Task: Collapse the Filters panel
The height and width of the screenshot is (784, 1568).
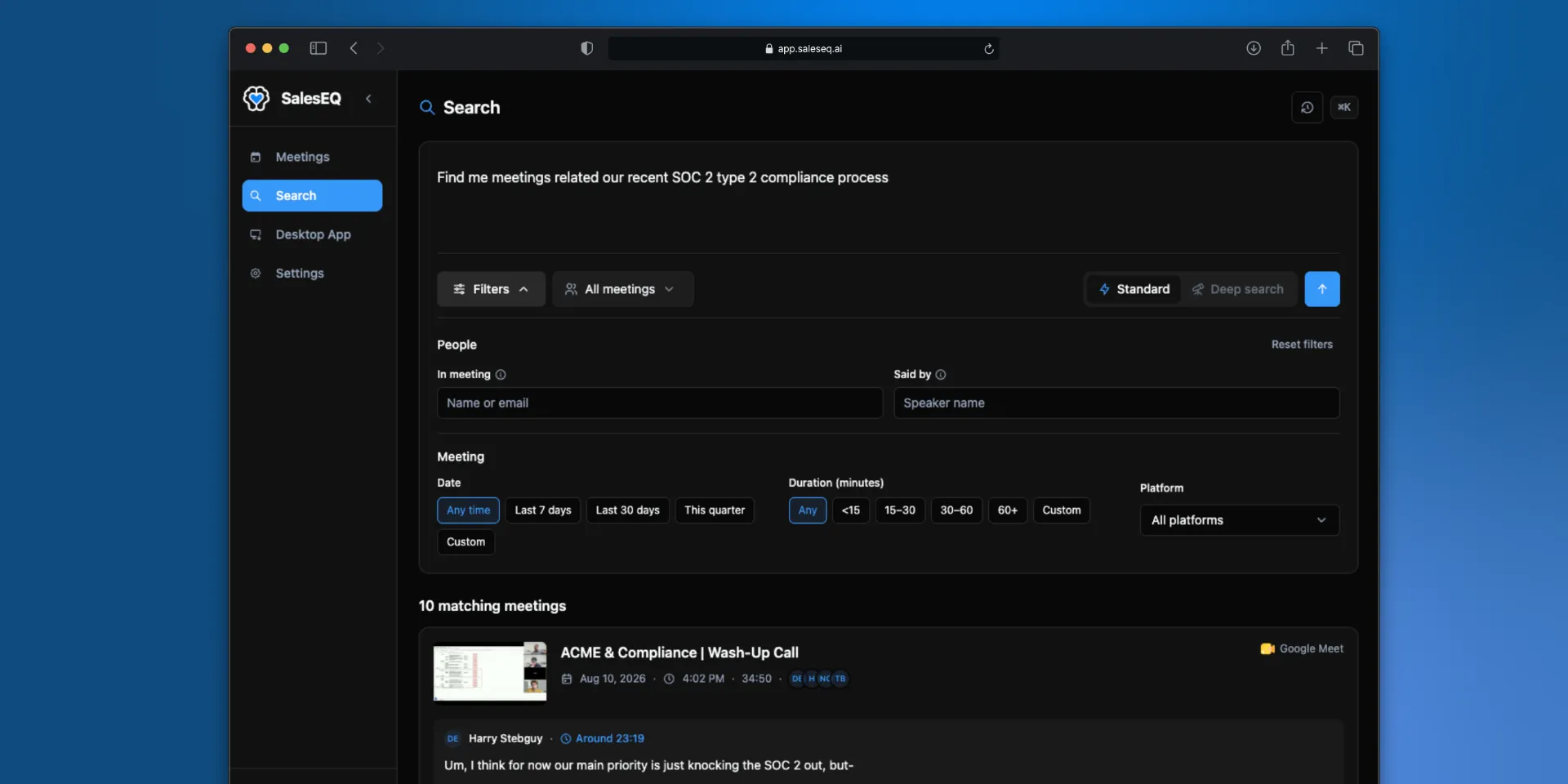Action: pyautogui.click(x=491, y=289)
